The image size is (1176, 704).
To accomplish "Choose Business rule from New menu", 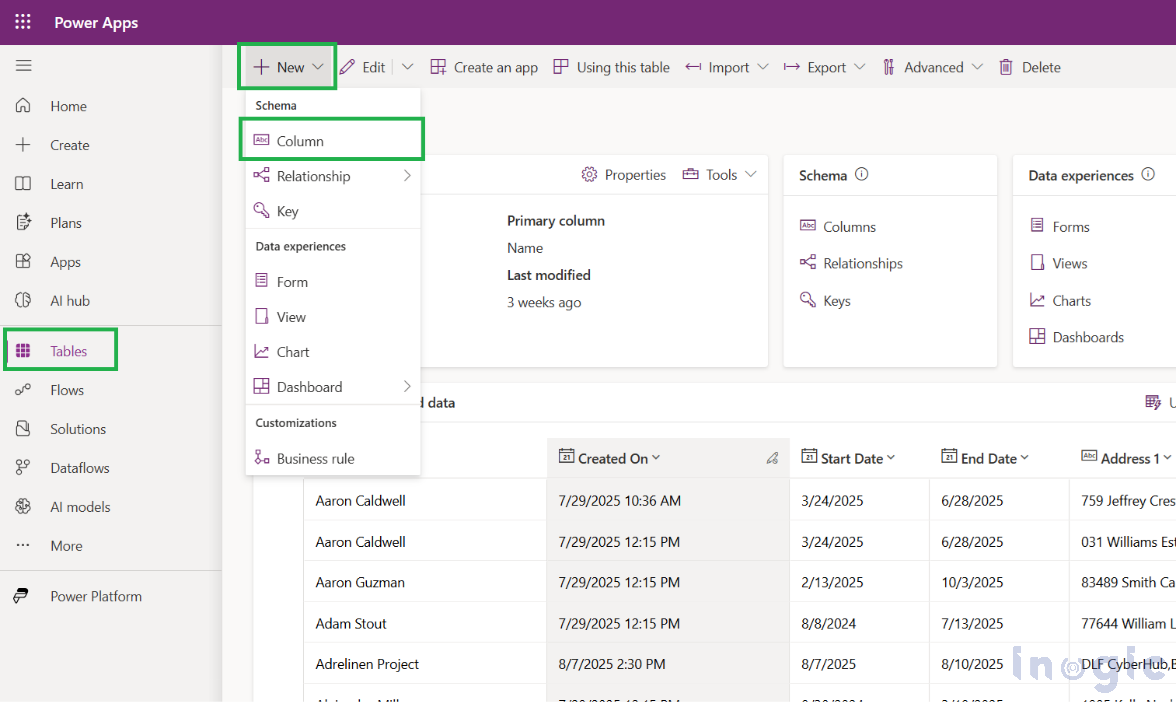I will pyautogui.click(x=332, y=458).
